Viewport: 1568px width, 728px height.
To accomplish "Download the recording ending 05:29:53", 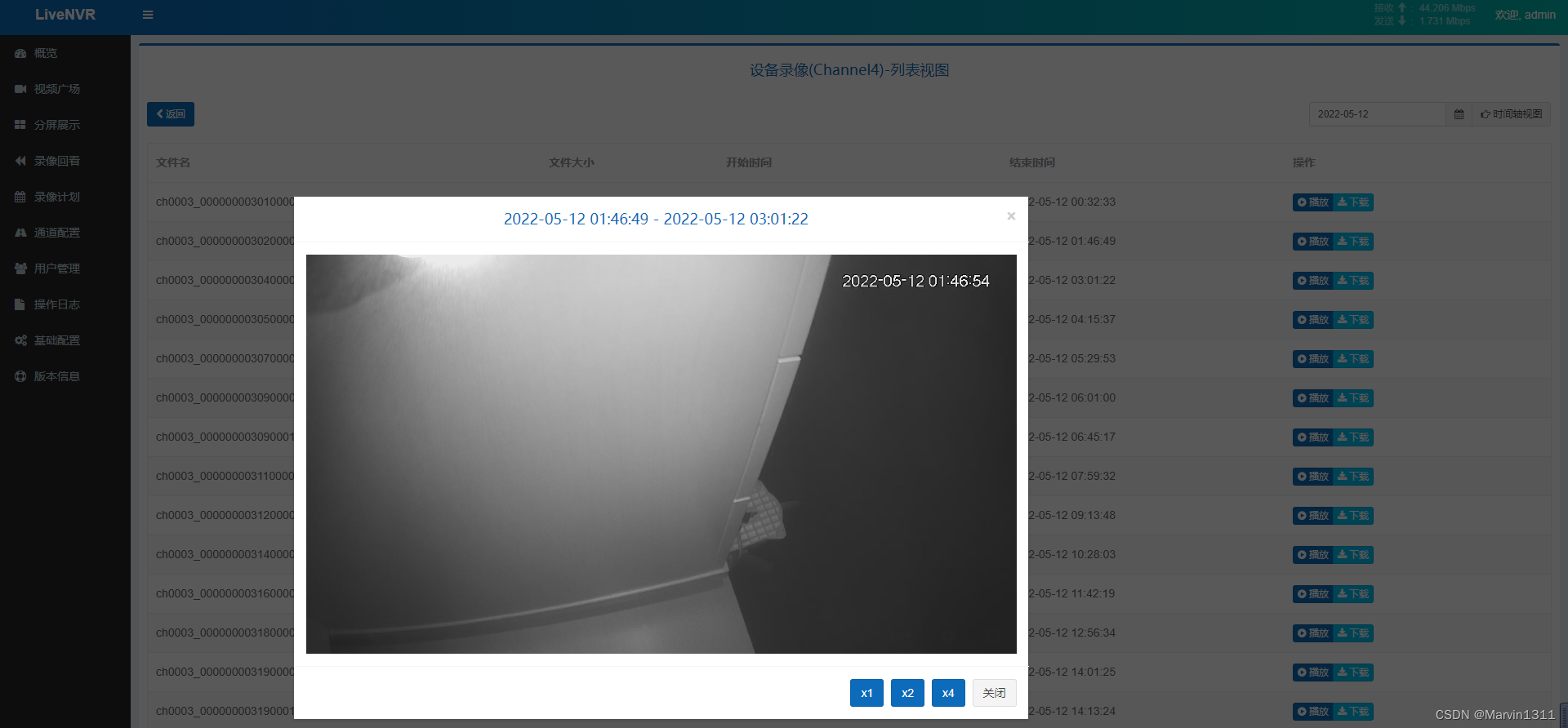I will click(x=1353, y=359).
